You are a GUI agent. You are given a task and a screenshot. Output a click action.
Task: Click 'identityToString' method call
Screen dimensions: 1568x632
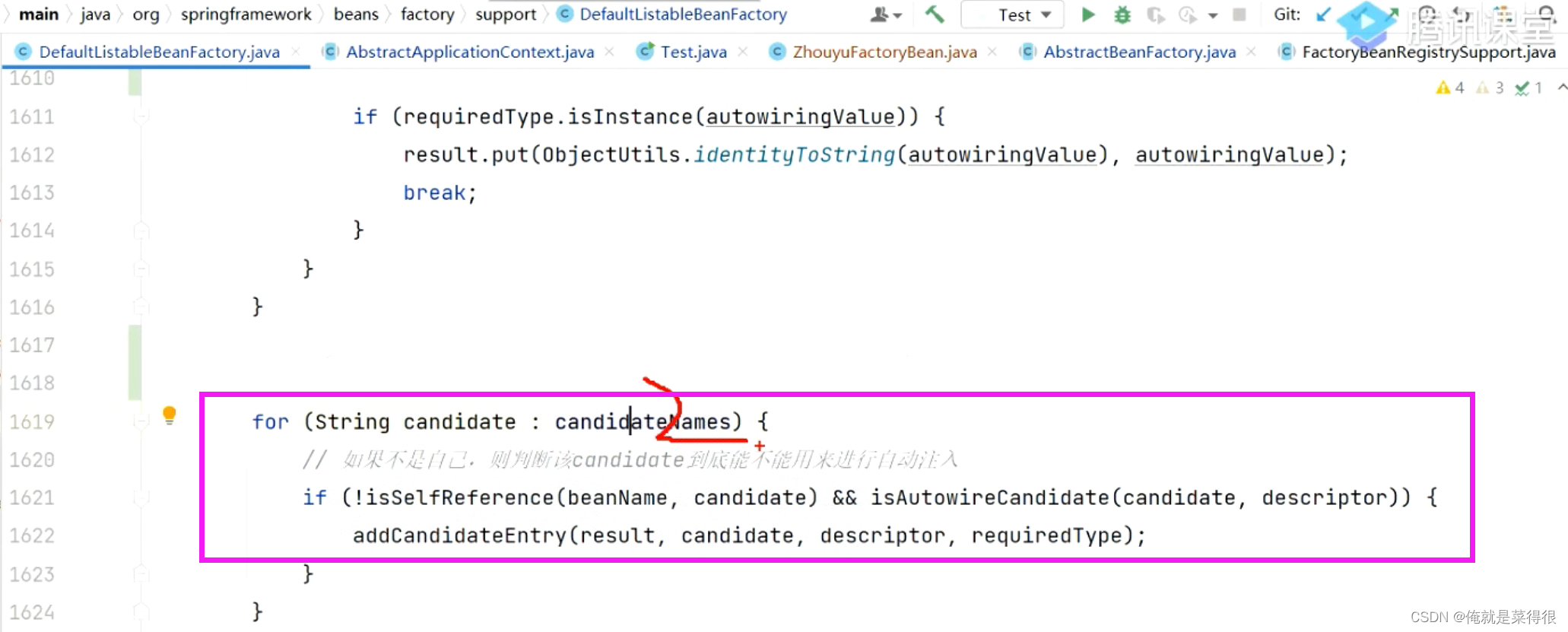click(794, 154)
